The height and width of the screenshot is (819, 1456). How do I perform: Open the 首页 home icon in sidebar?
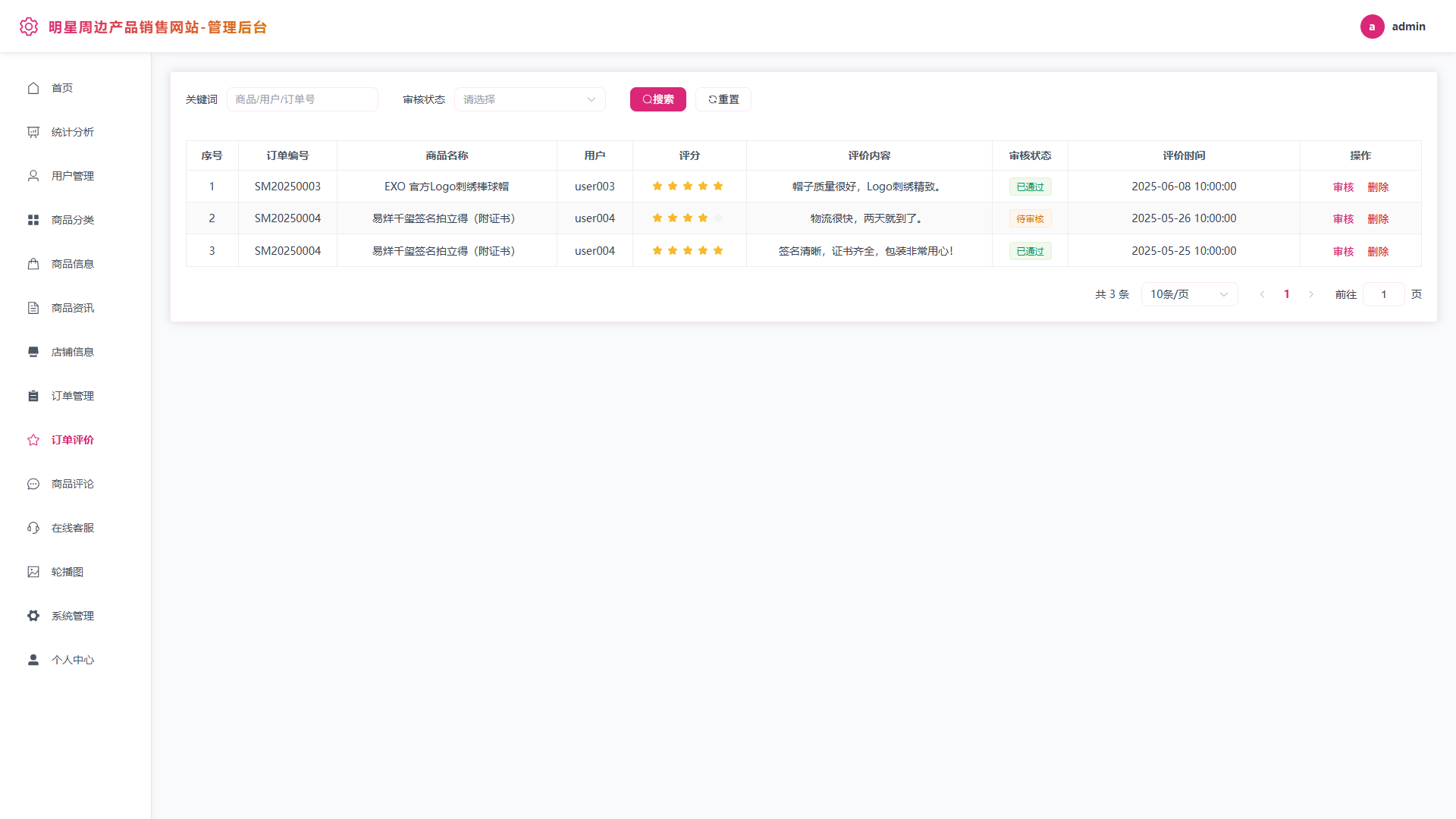click(33, 88)
